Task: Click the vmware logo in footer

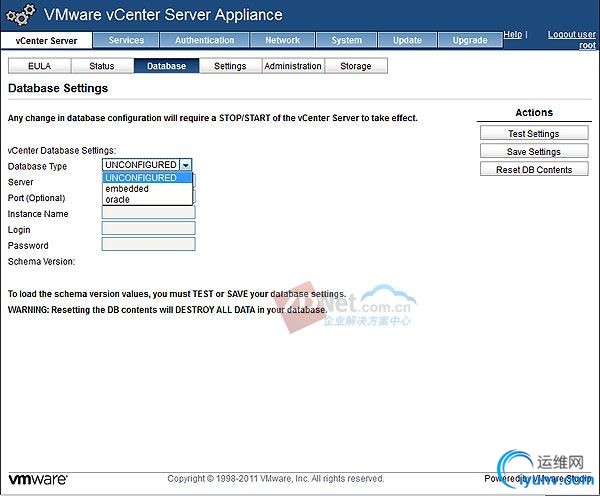Action: point(38,479)
